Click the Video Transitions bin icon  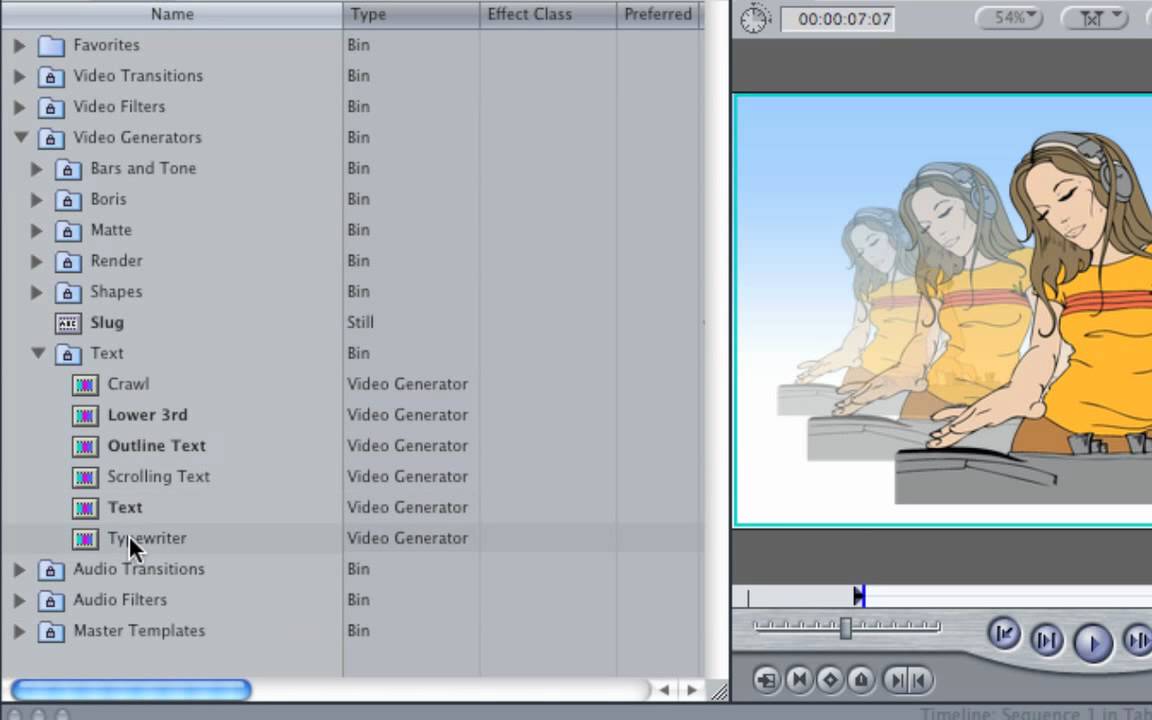[51, 76]
